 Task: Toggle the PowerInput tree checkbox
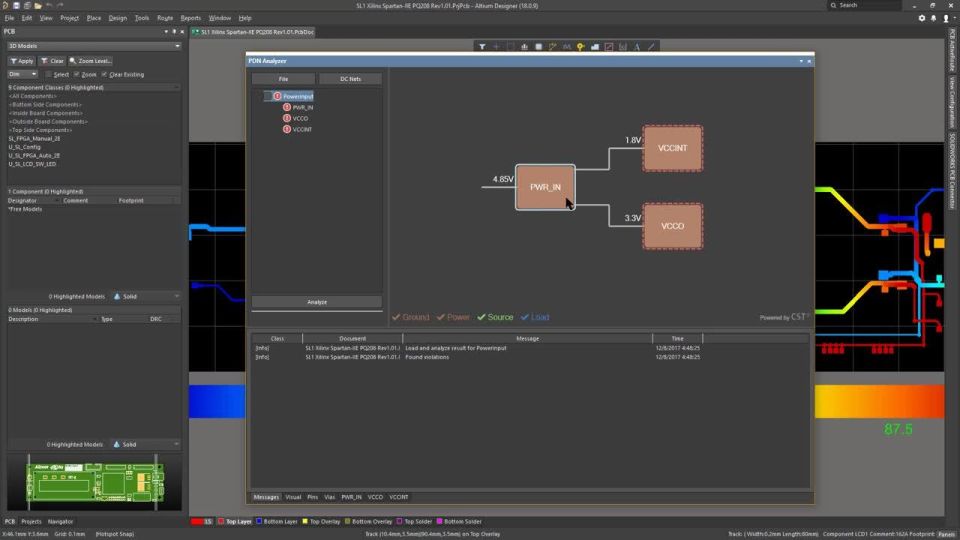click(x=268, y=96)
